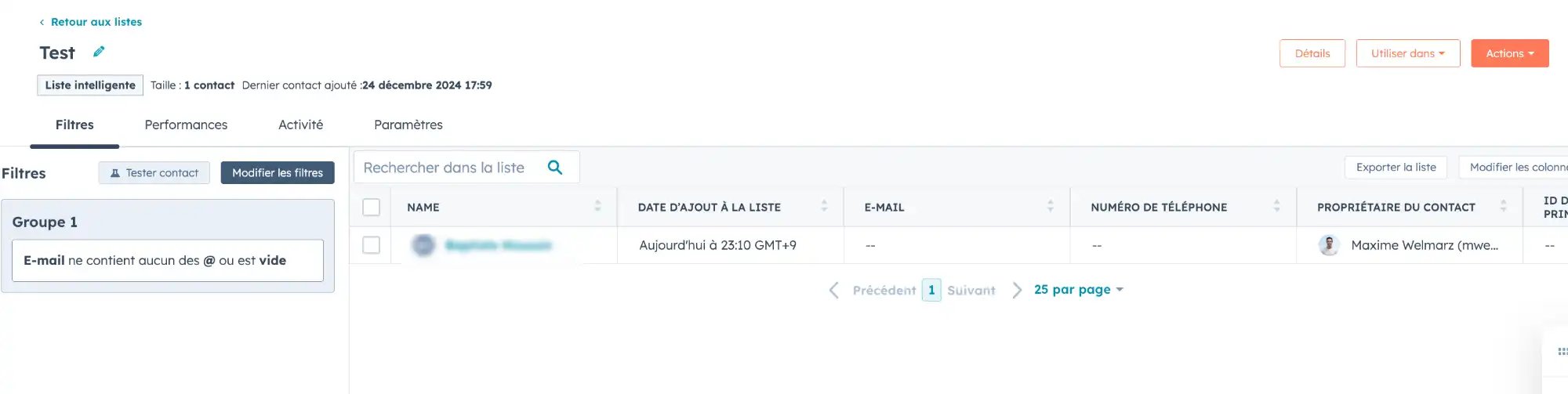Click the contact's blurred avatar icon
This screenshot has width=1568, height=394.
point(423,245)
